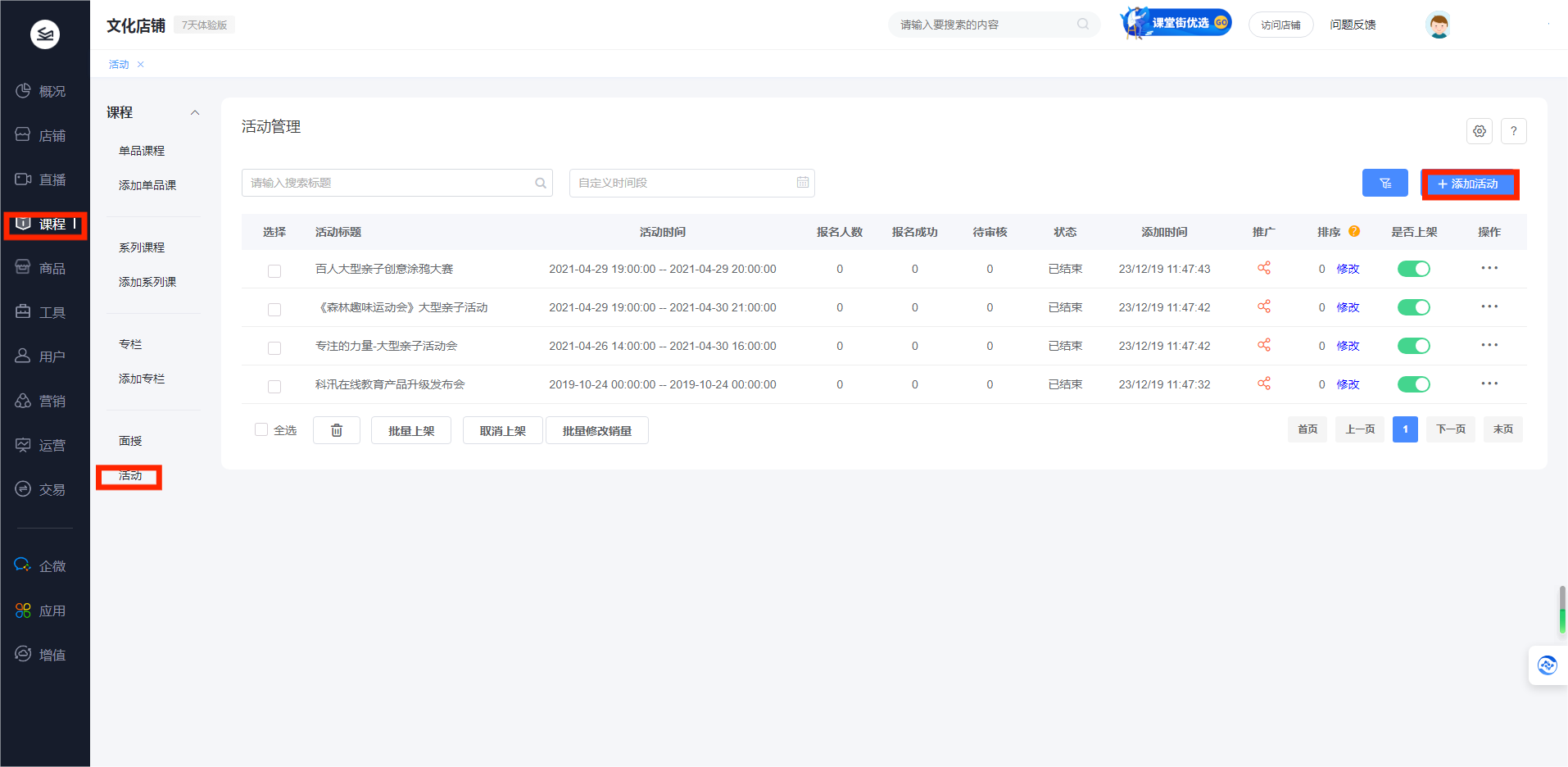The width and height of the screenshot is (1568, 767).
Task: Click the help question mark button
Action: pyautogui.click(x=1513, y=131)
